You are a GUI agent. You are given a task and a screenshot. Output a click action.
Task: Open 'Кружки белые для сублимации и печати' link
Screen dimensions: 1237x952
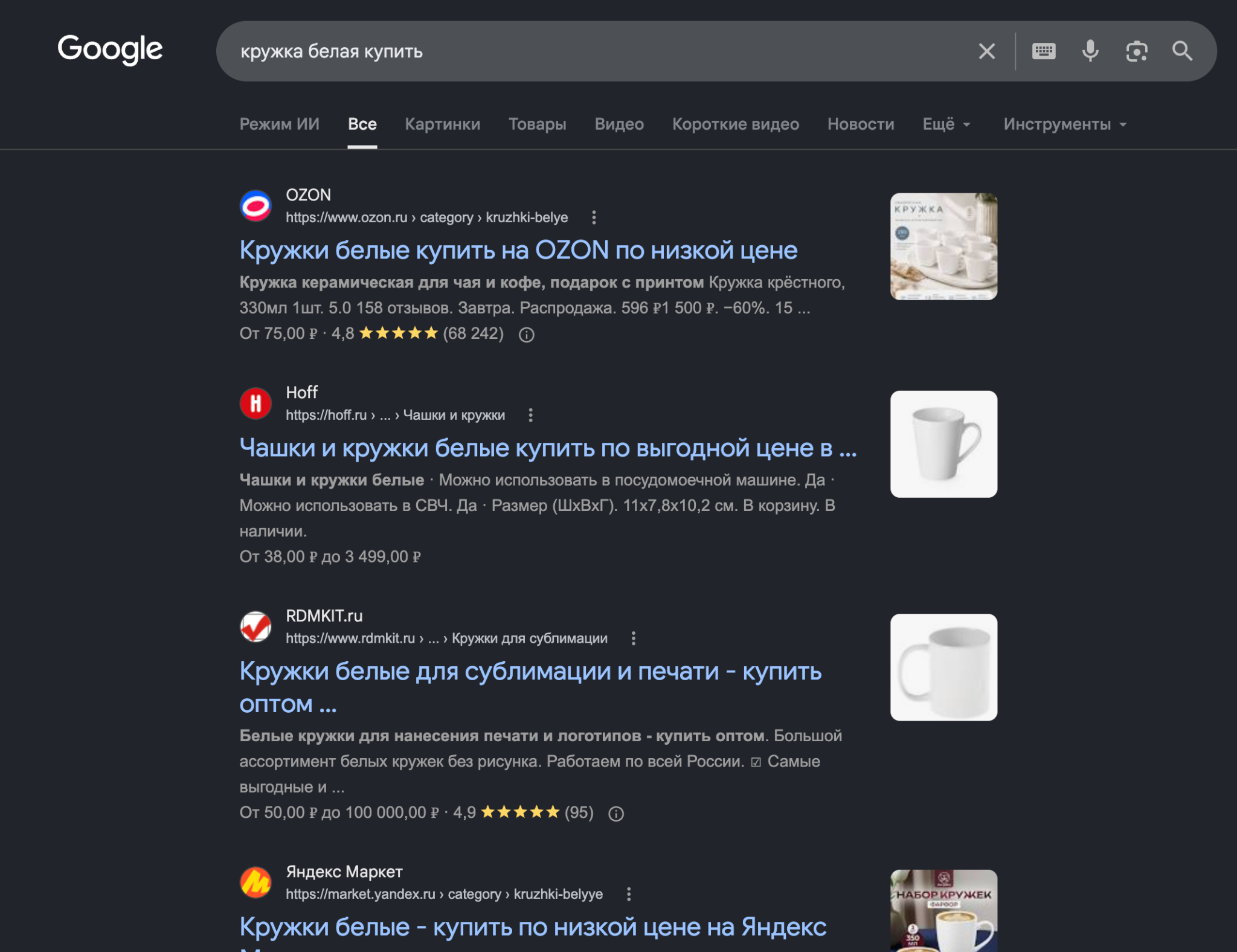coord(531,687)
